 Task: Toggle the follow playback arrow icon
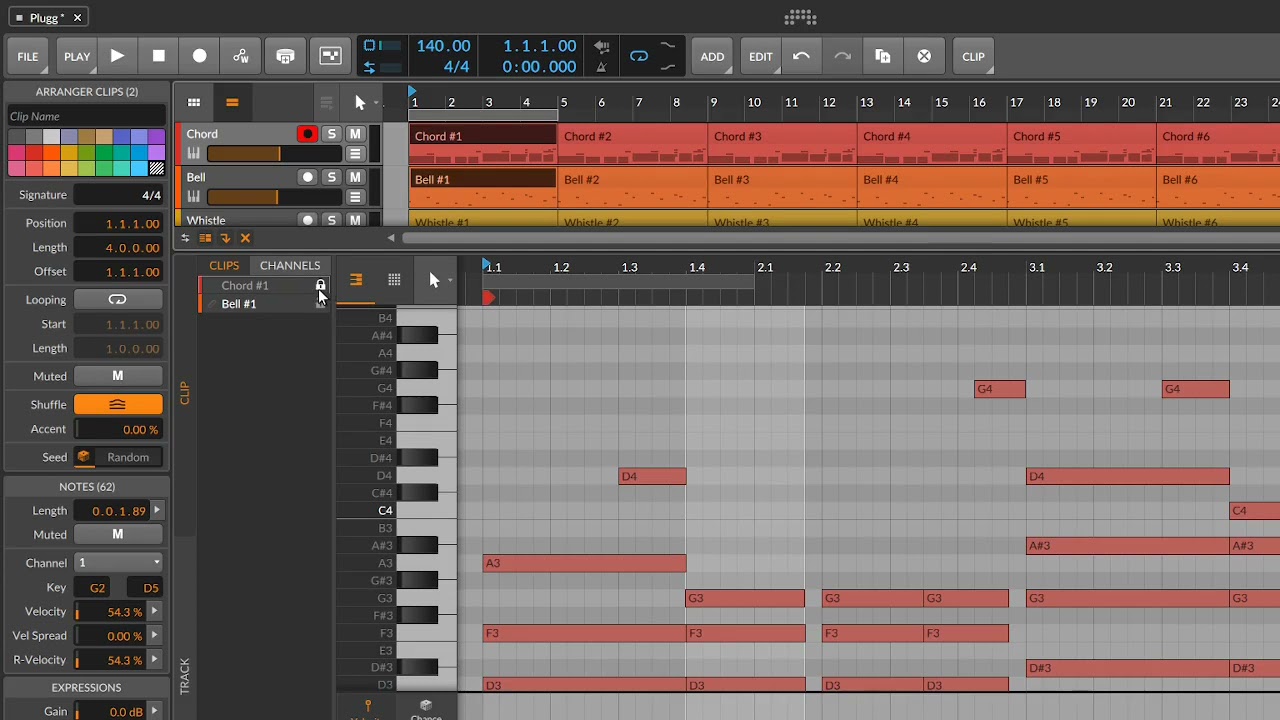225,238
